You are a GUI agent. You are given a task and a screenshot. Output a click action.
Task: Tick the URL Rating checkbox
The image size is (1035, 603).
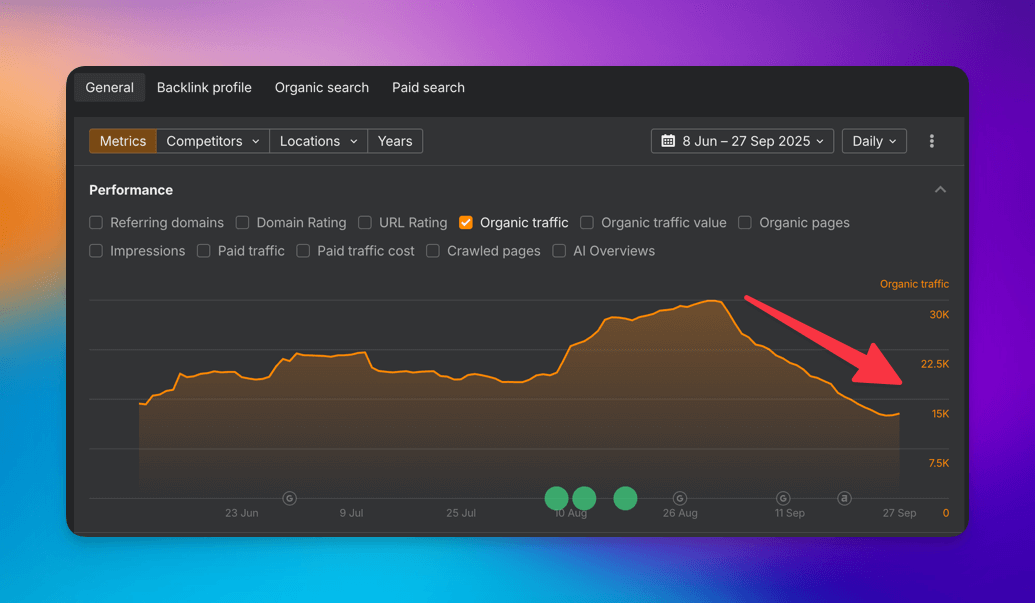coord(365,223)
